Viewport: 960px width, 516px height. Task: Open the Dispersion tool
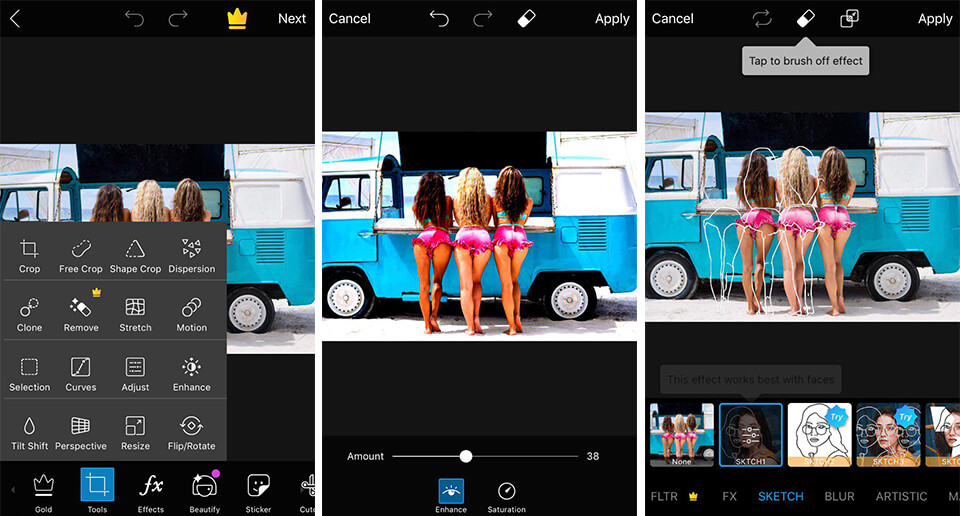click(192, 256)
